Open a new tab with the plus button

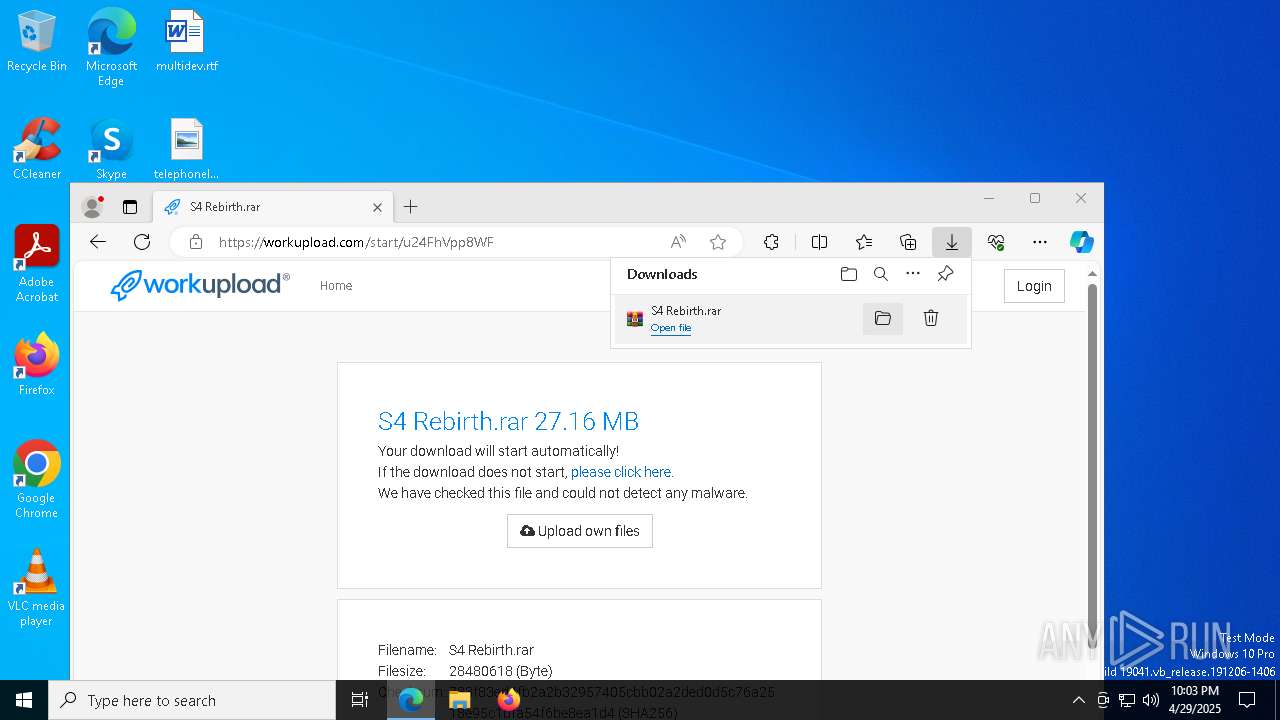tap(411, 207)
